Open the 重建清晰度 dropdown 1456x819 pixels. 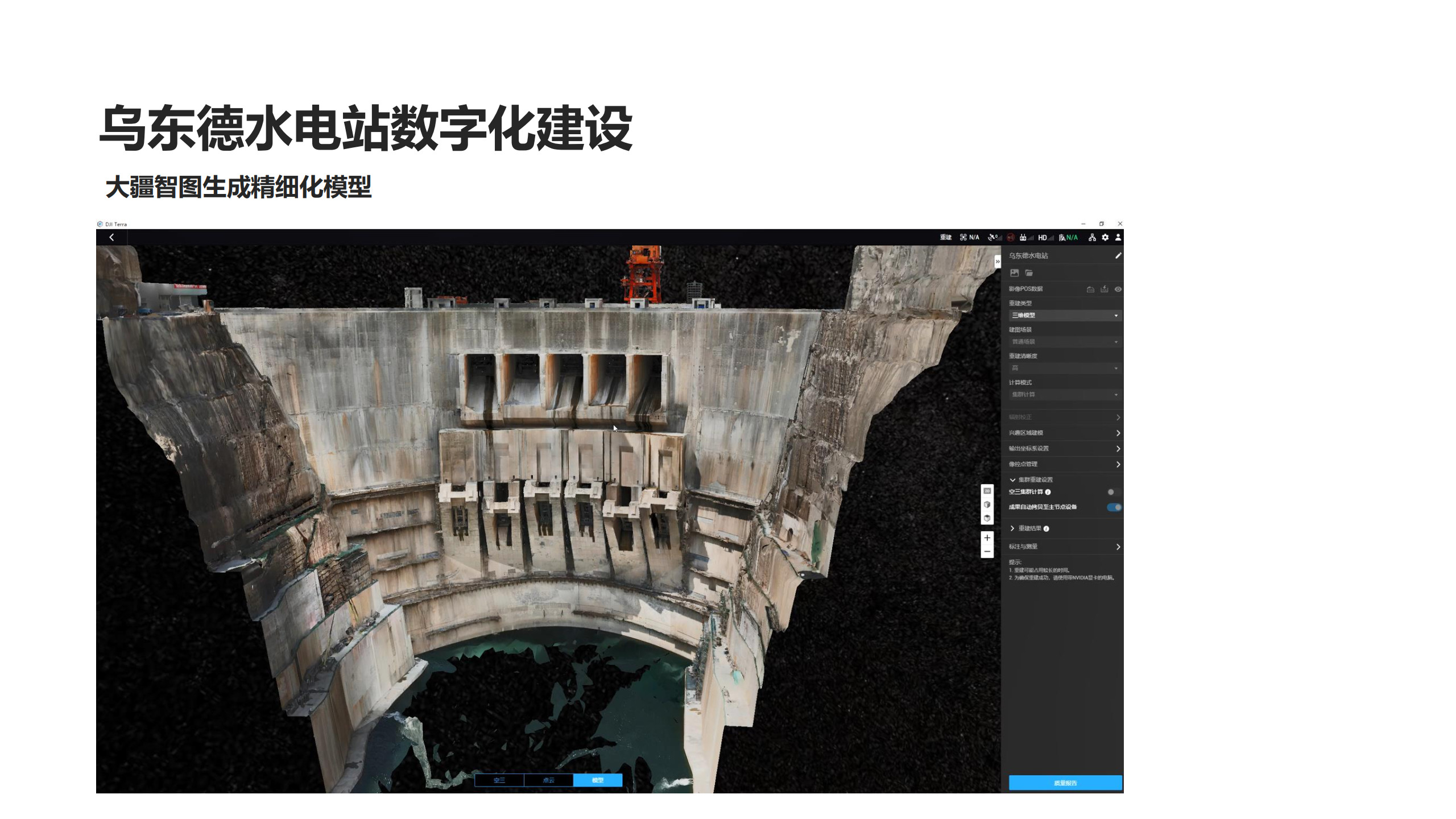(x=1065, y=368)
